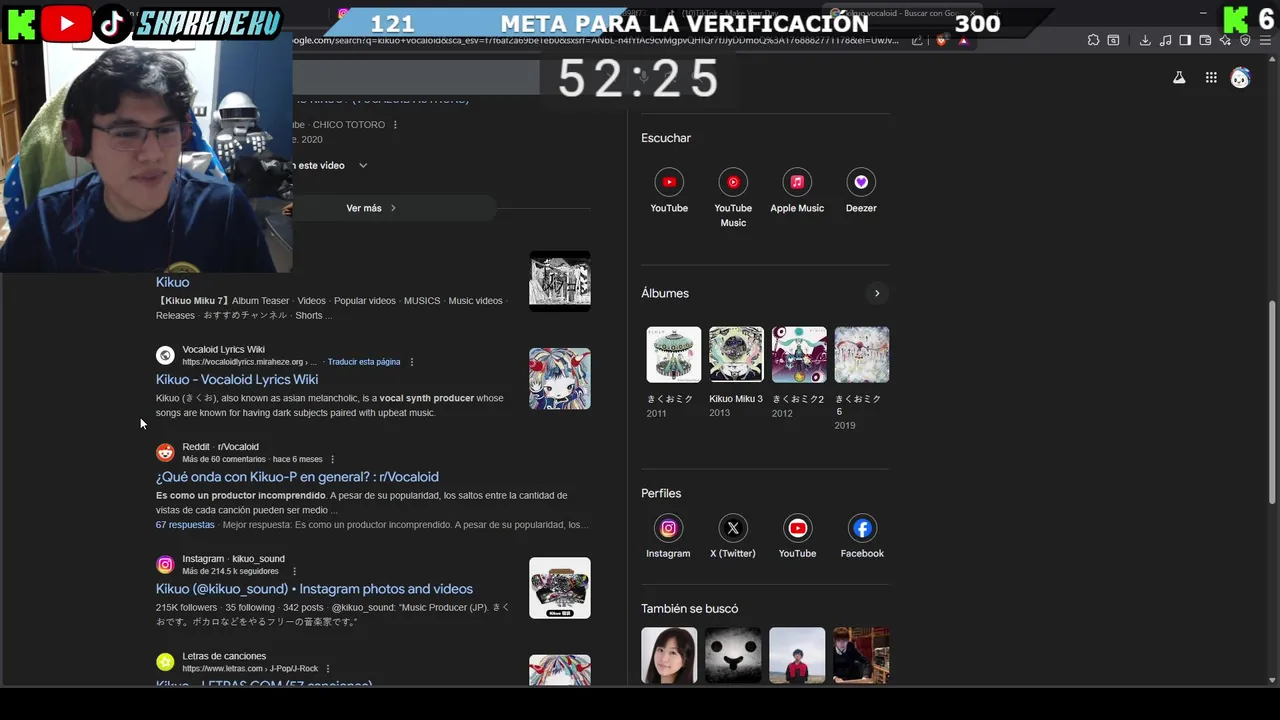Viewport: 1280px width, 720px height.
Task: Open thumbnail beside Vocaloid Lyrics Wiki result
Action: tap(560, 378)
